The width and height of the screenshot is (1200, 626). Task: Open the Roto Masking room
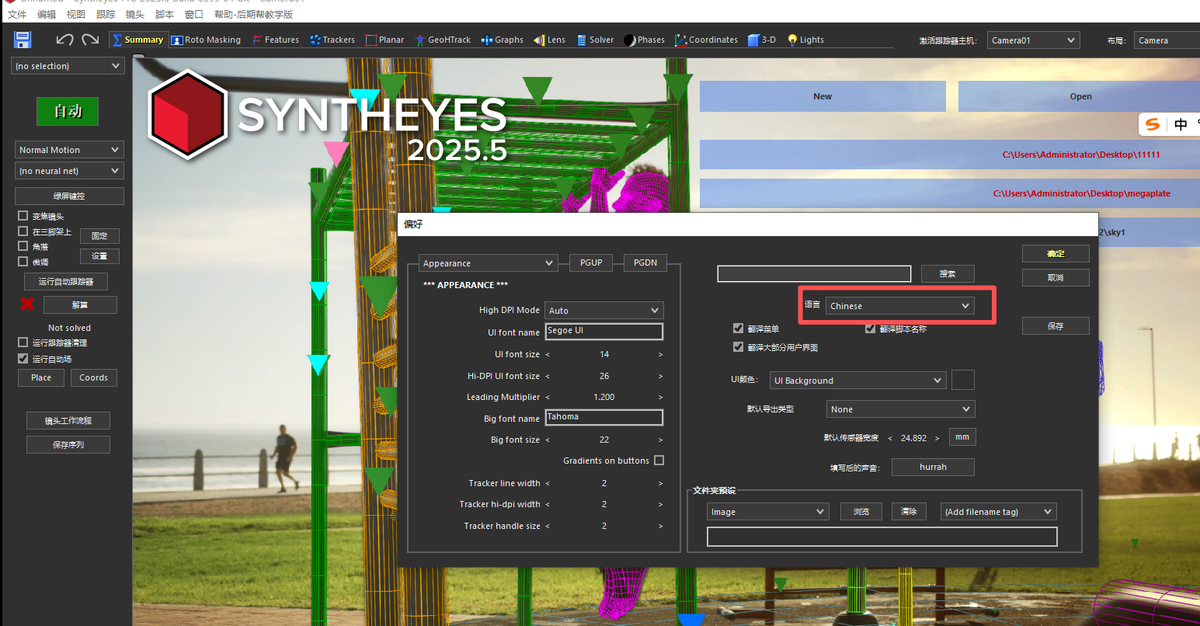tap(205, 40)
